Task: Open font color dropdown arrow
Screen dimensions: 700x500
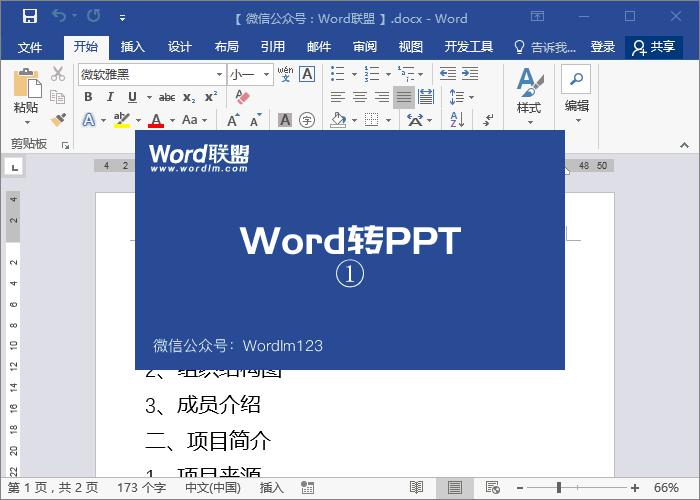Action: pos(172,120)
